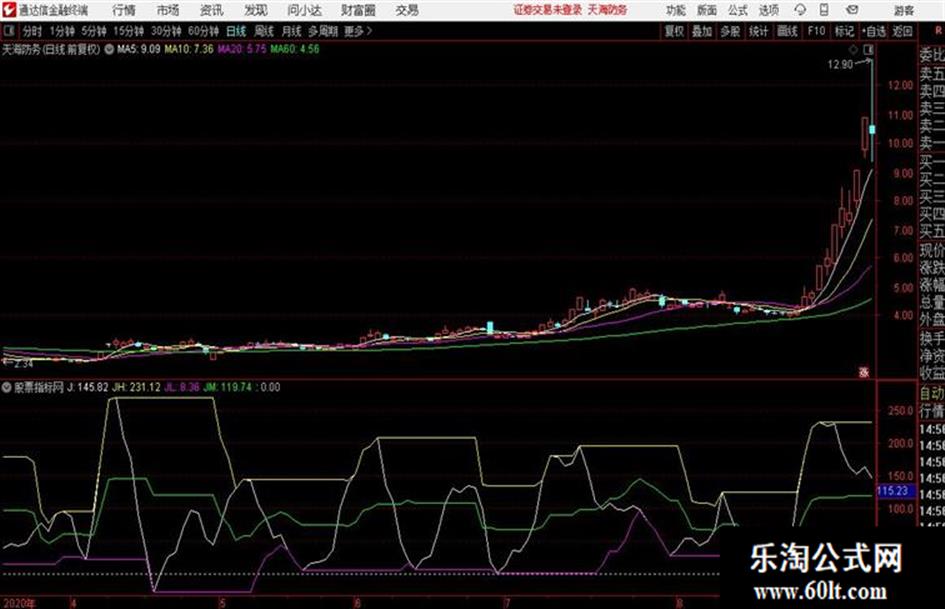Click the red 涨 marker at chart corner
Image resolution: width=945 pixels, height=609 pixels.
[x=864, y=373]
